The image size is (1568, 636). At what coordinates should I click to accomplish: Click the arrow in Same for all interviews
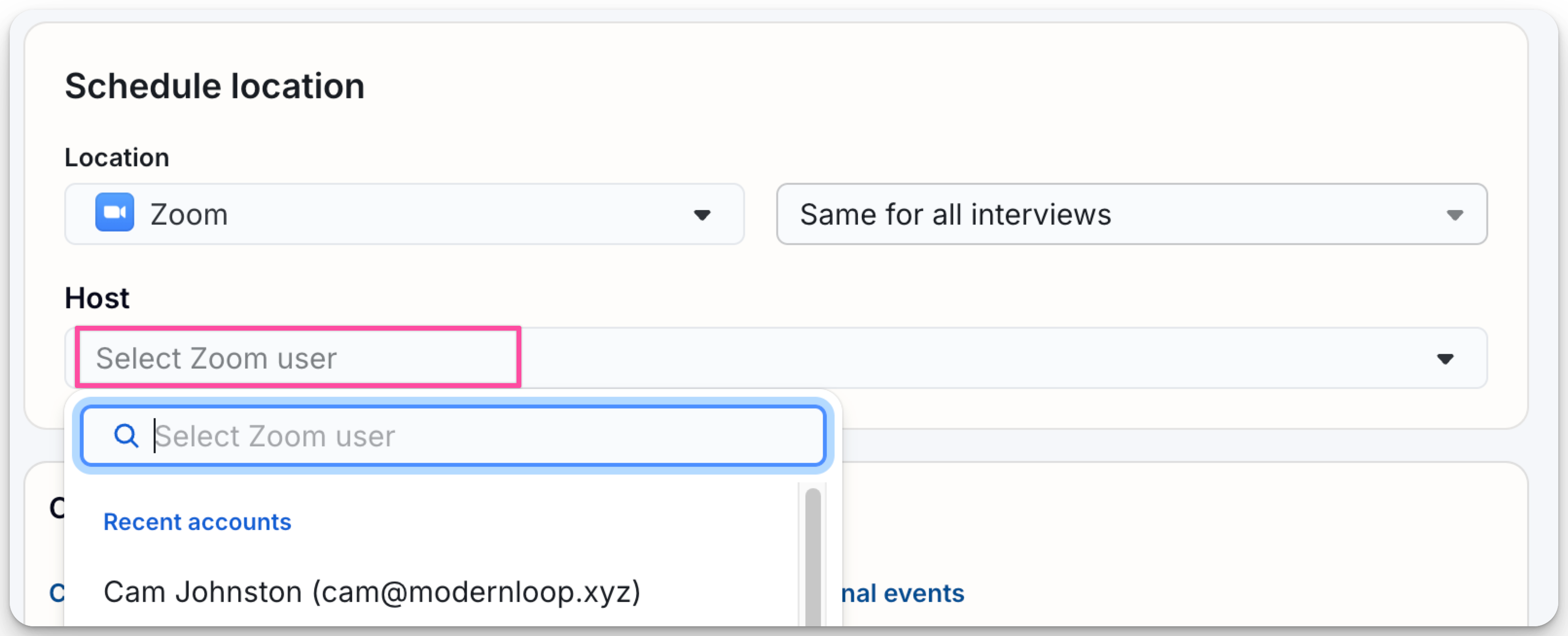tap(1454, 215)
